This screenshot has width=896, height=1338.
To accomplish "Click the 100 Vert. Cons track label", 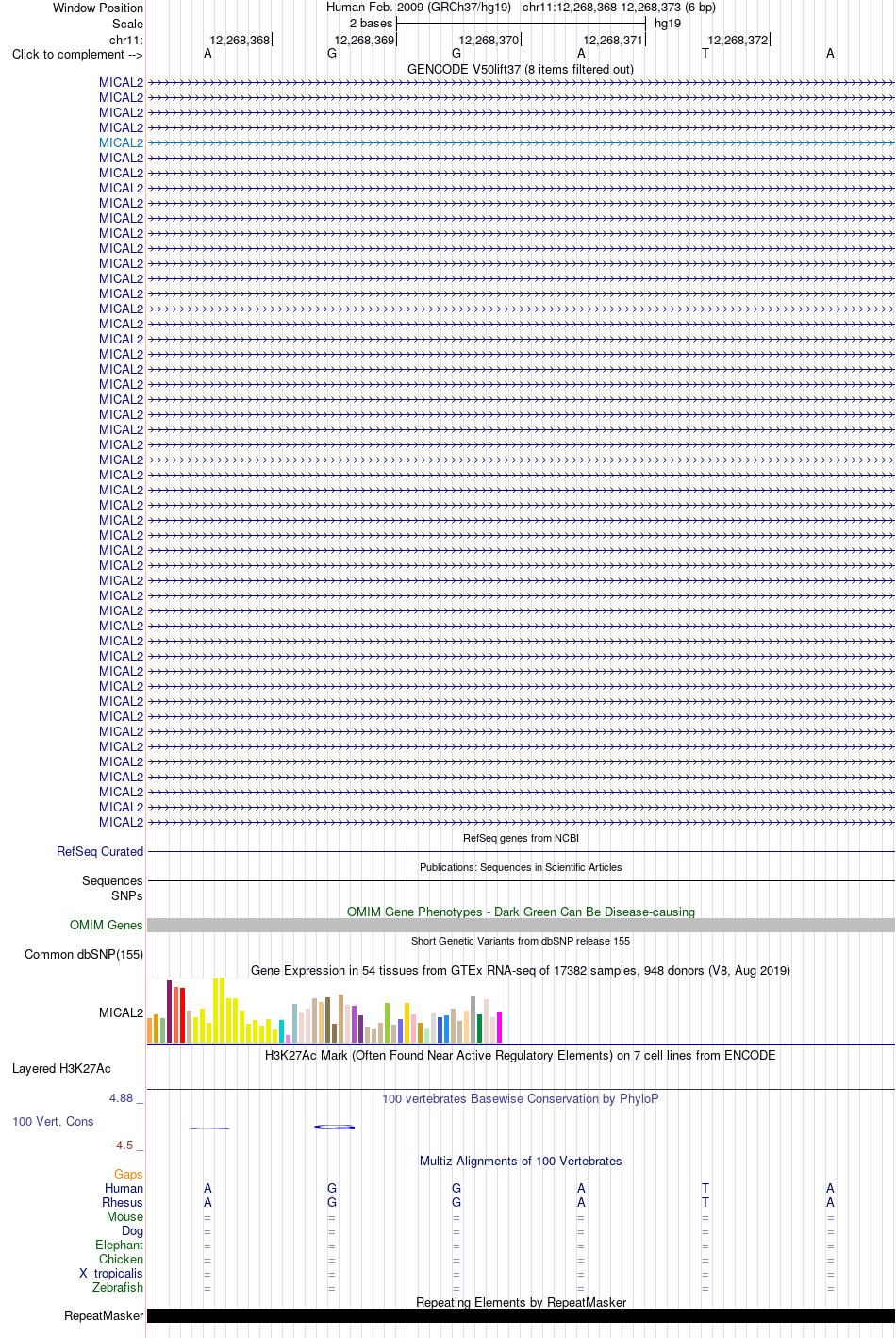I will [53, 1121].
